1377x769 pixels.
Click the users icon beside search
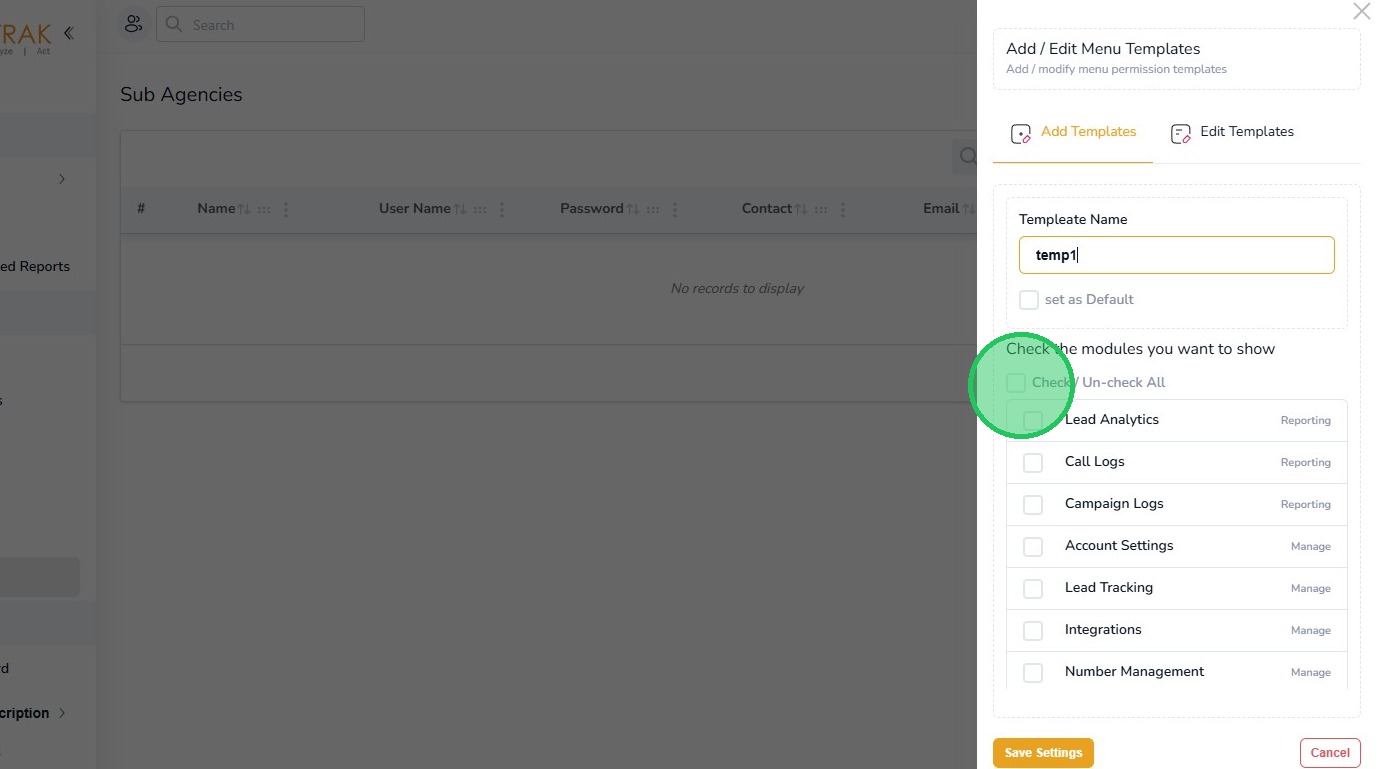tap(133, 24)
